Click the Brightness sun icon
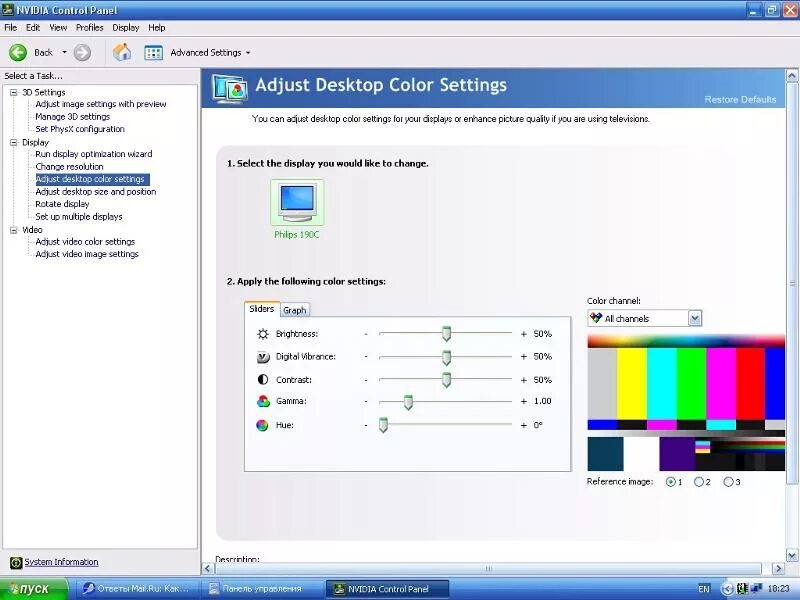This screenshot has height=600, width=800. 263,334
